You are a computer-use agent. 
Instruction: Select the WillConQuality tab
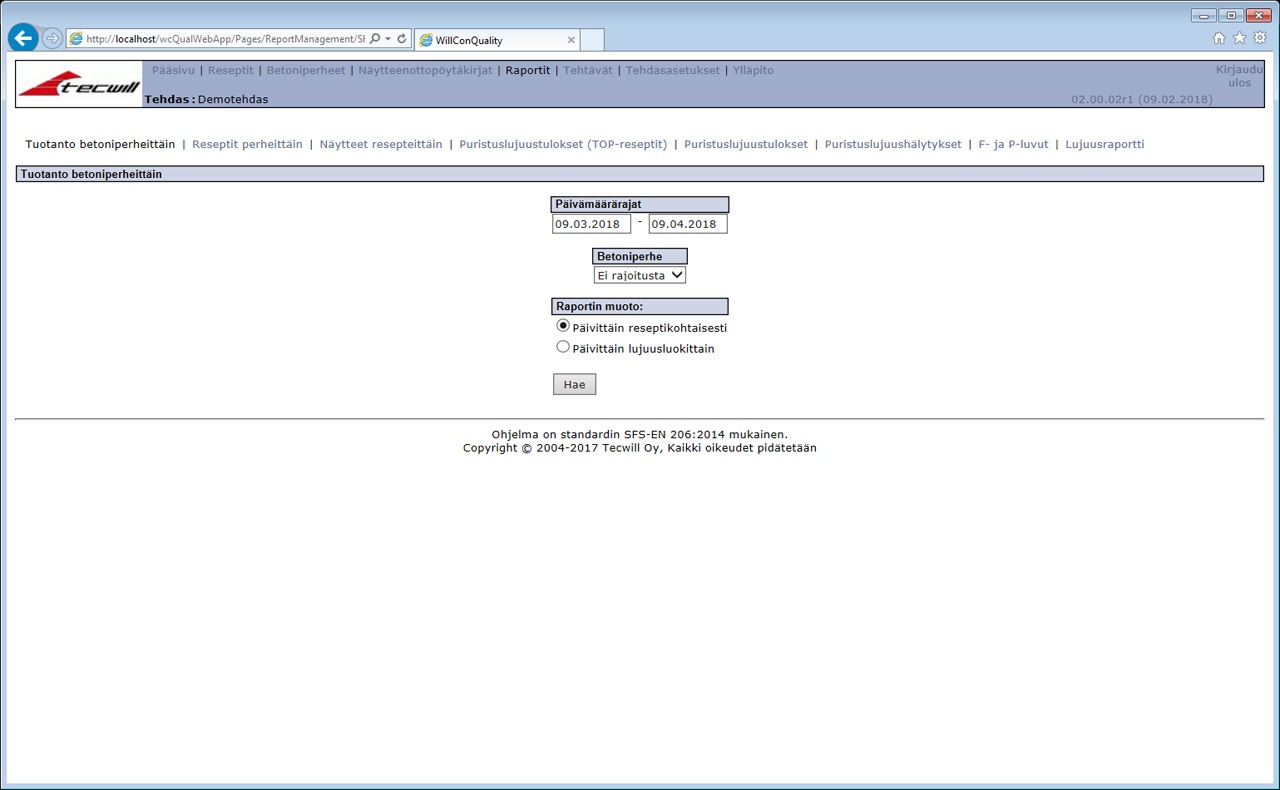coord(496,40)
